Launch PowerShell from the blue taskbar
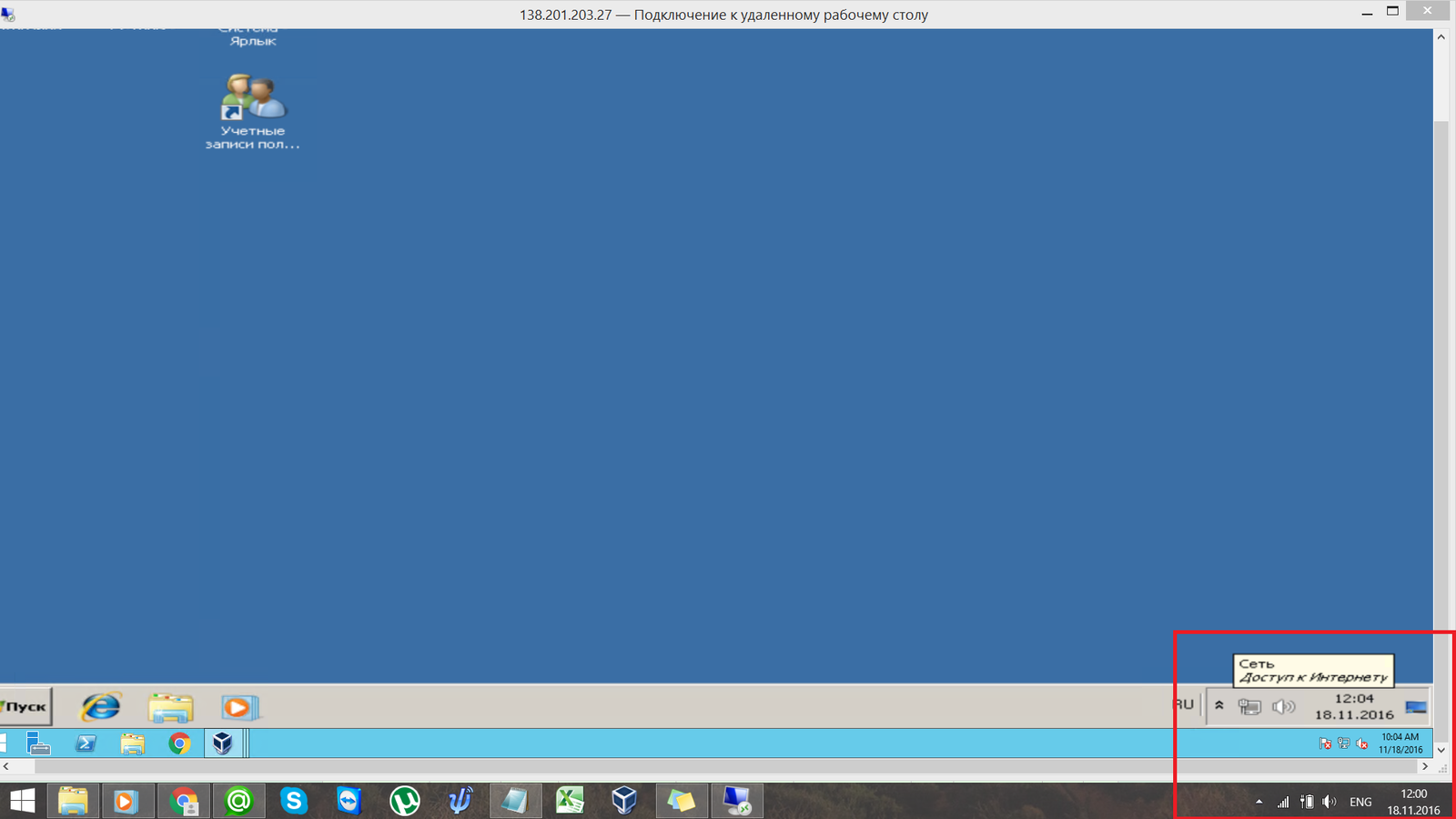Screen dimensions: 1456x819 [x=86, y=743]
